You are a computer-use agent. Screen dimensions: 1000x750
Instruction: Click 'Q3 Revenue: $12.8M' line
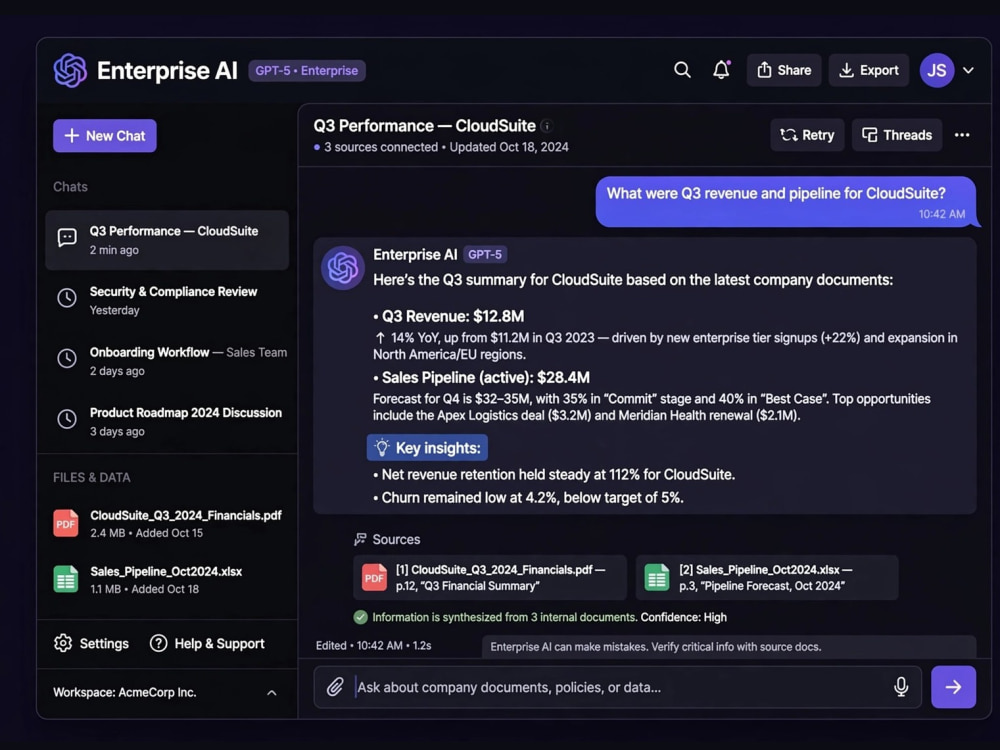449,316
